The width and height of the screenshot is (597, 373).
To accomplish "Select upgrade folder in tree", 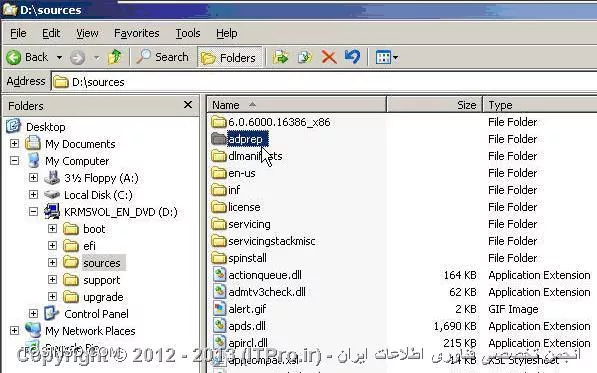I will coord(103,297).
